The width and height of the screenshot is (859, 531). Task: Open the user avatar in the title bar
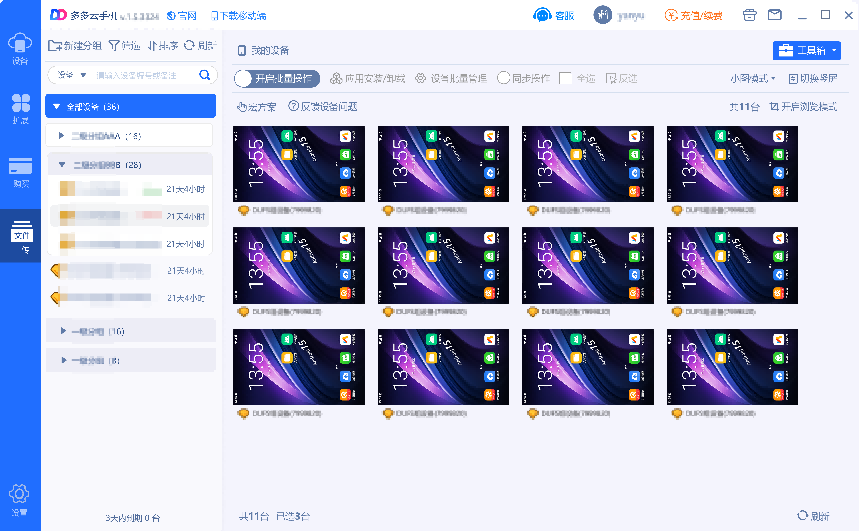[x=603, y=15]
